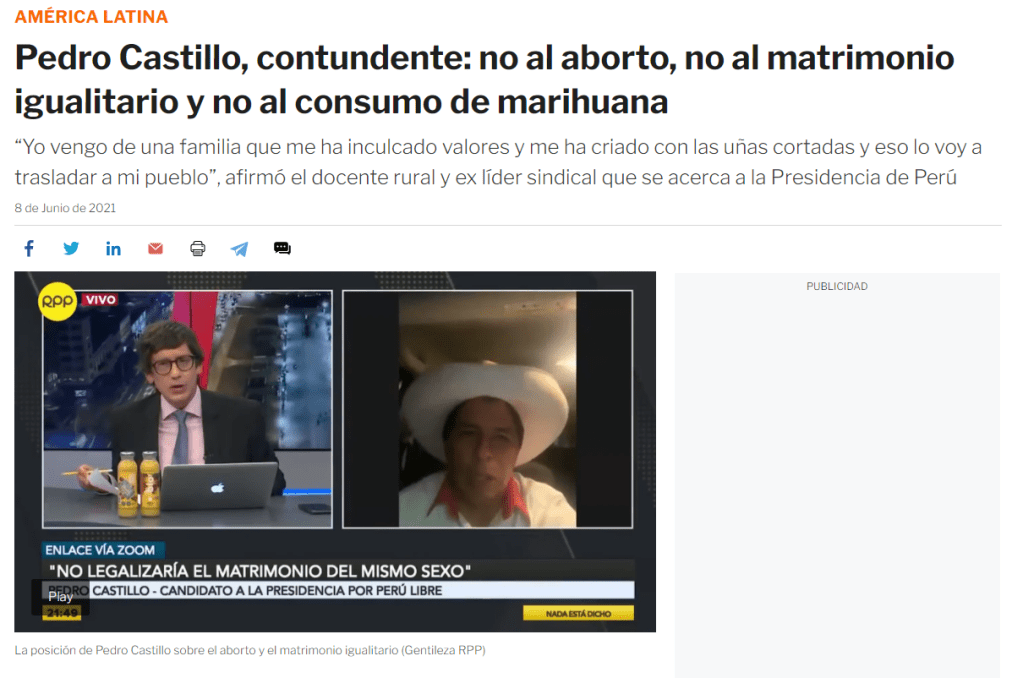Click the red VIVO live badge
The height and width of the screenshot is (678, 1023).
[x=100, y=300]
